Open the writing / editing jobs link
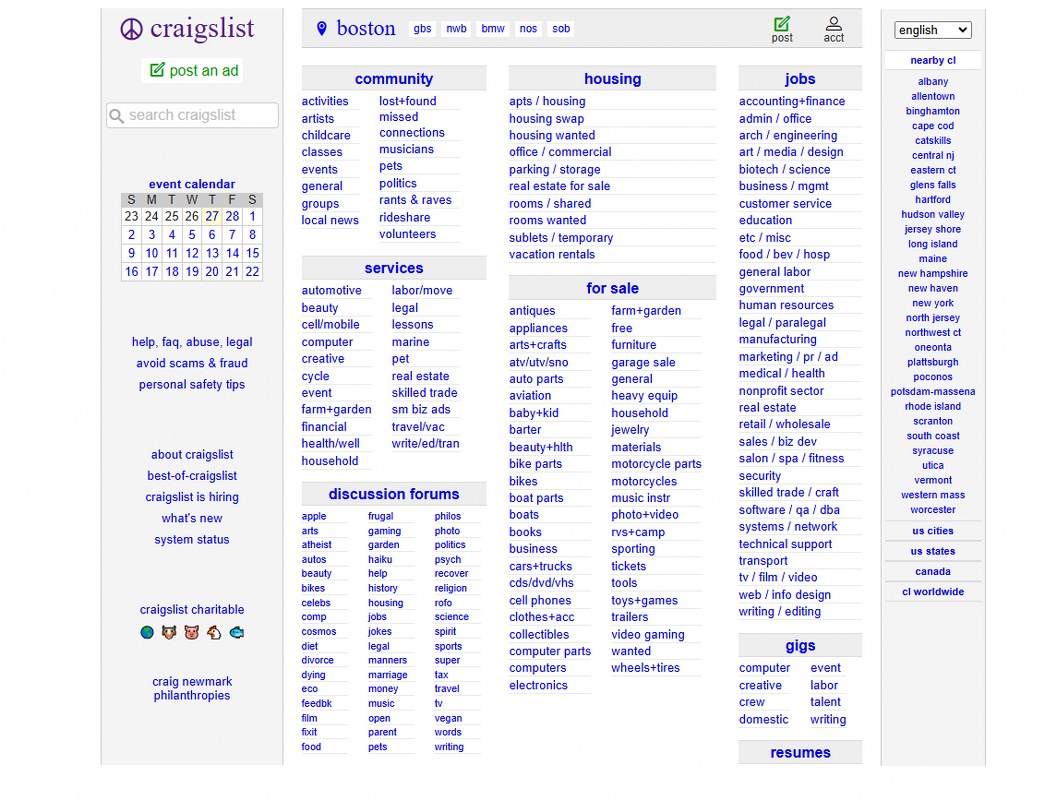 [x=779, y=611]
